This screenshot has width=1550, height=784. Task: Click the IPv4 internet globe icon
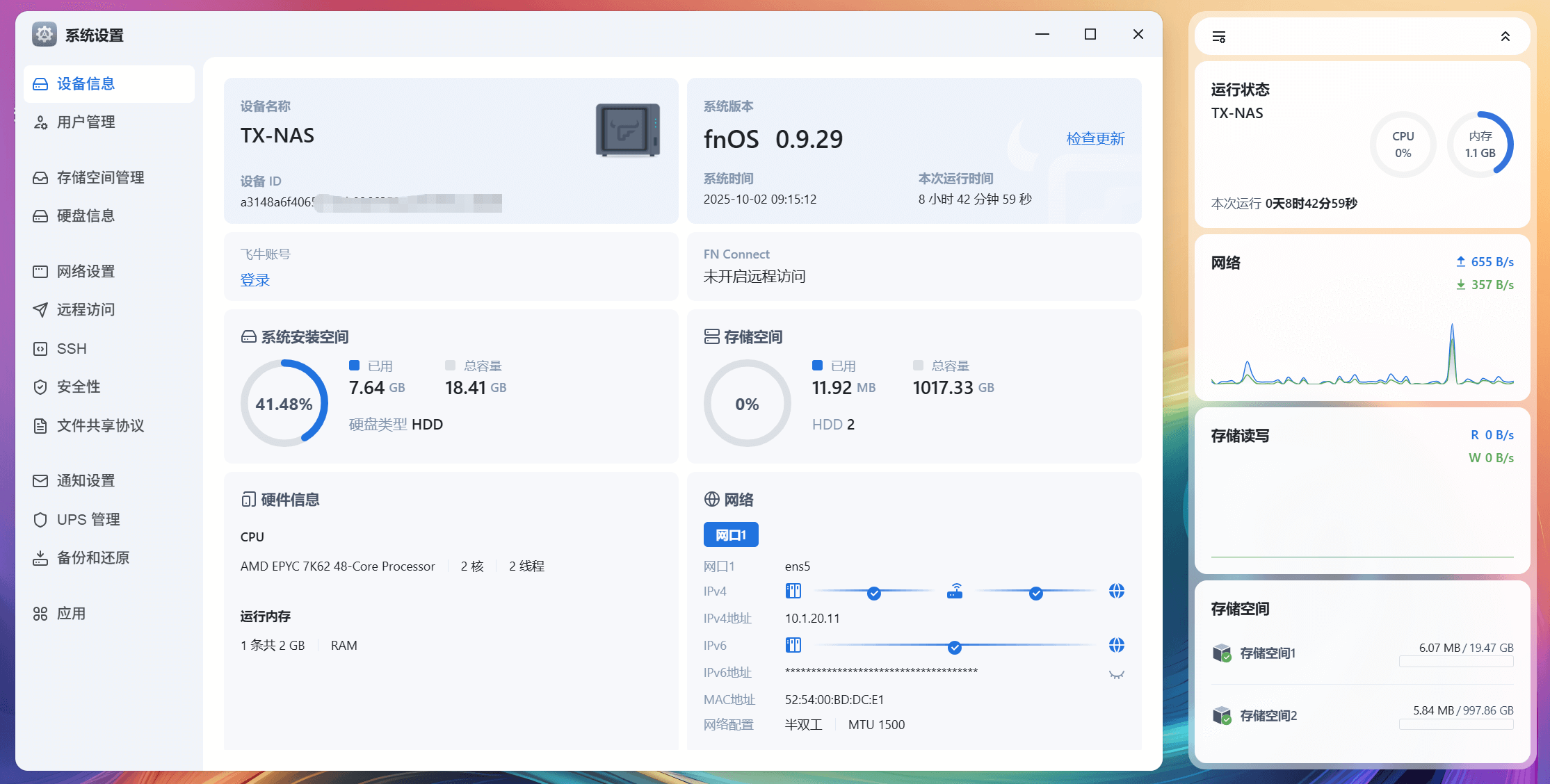(1116, 591)
